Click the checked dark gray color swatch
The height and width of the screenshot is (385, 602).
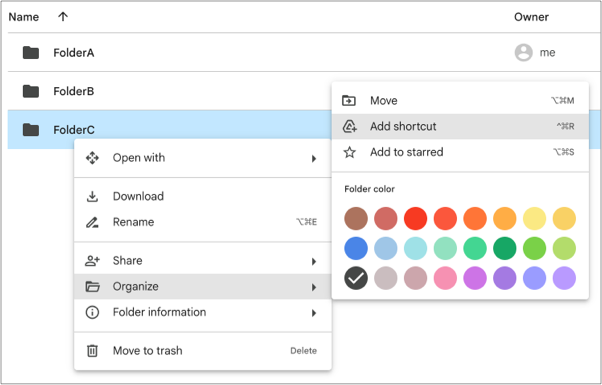pos(356,278)
